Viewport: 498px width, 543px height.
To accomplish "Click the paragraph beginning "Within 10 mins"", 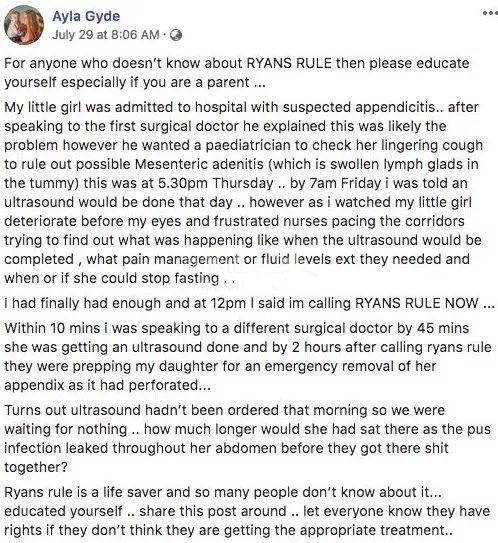I will [248, 356].
